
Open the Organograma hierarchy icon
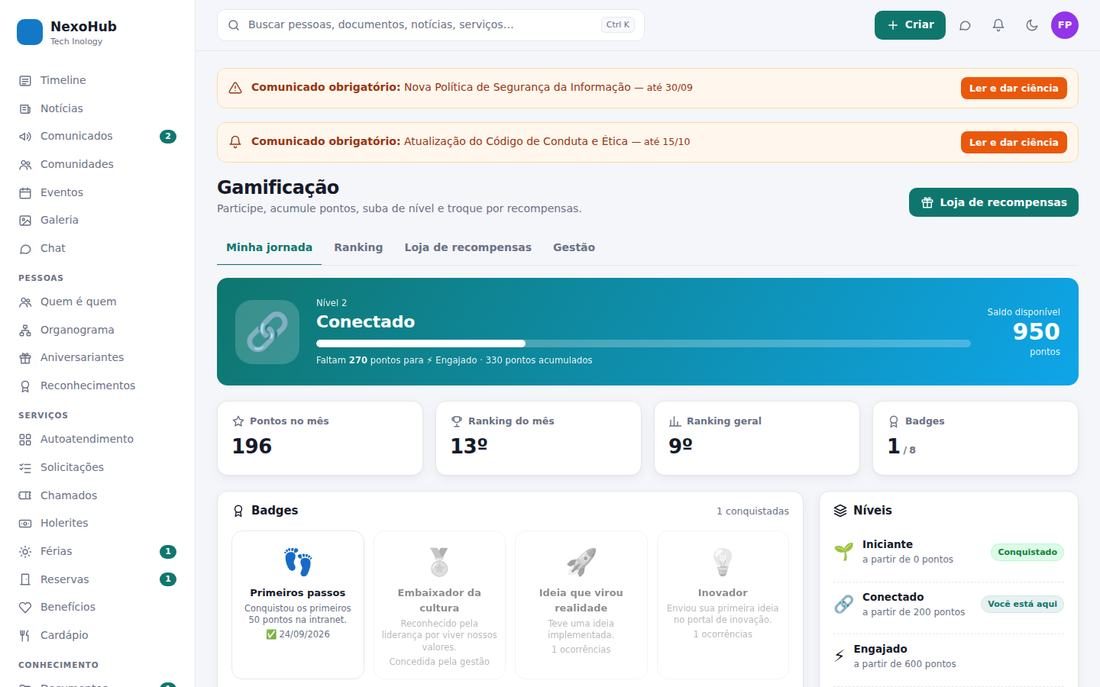25,331
